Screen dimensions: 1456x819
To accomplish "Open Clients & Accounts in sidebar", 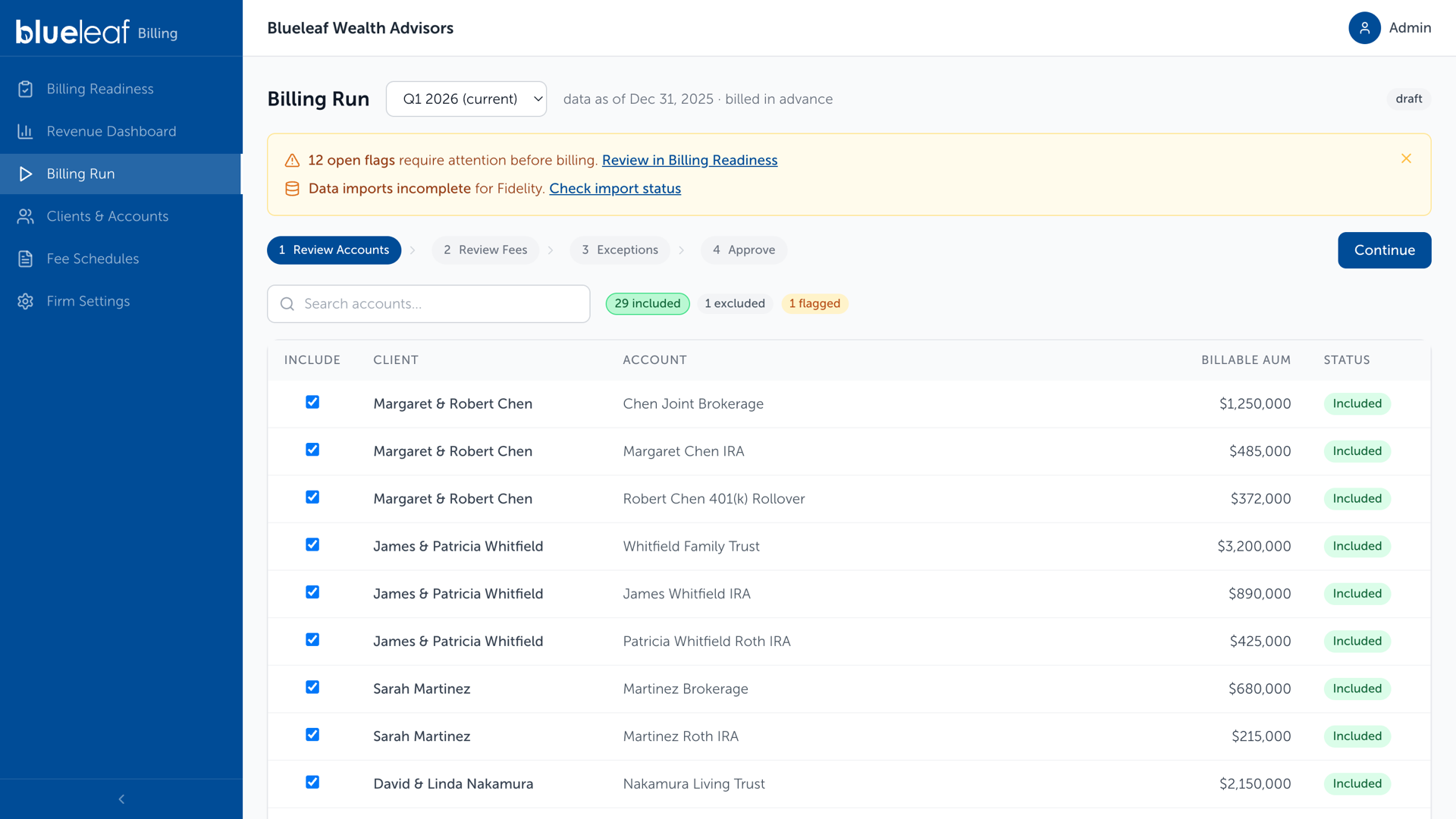I will [x=121, y=216].
